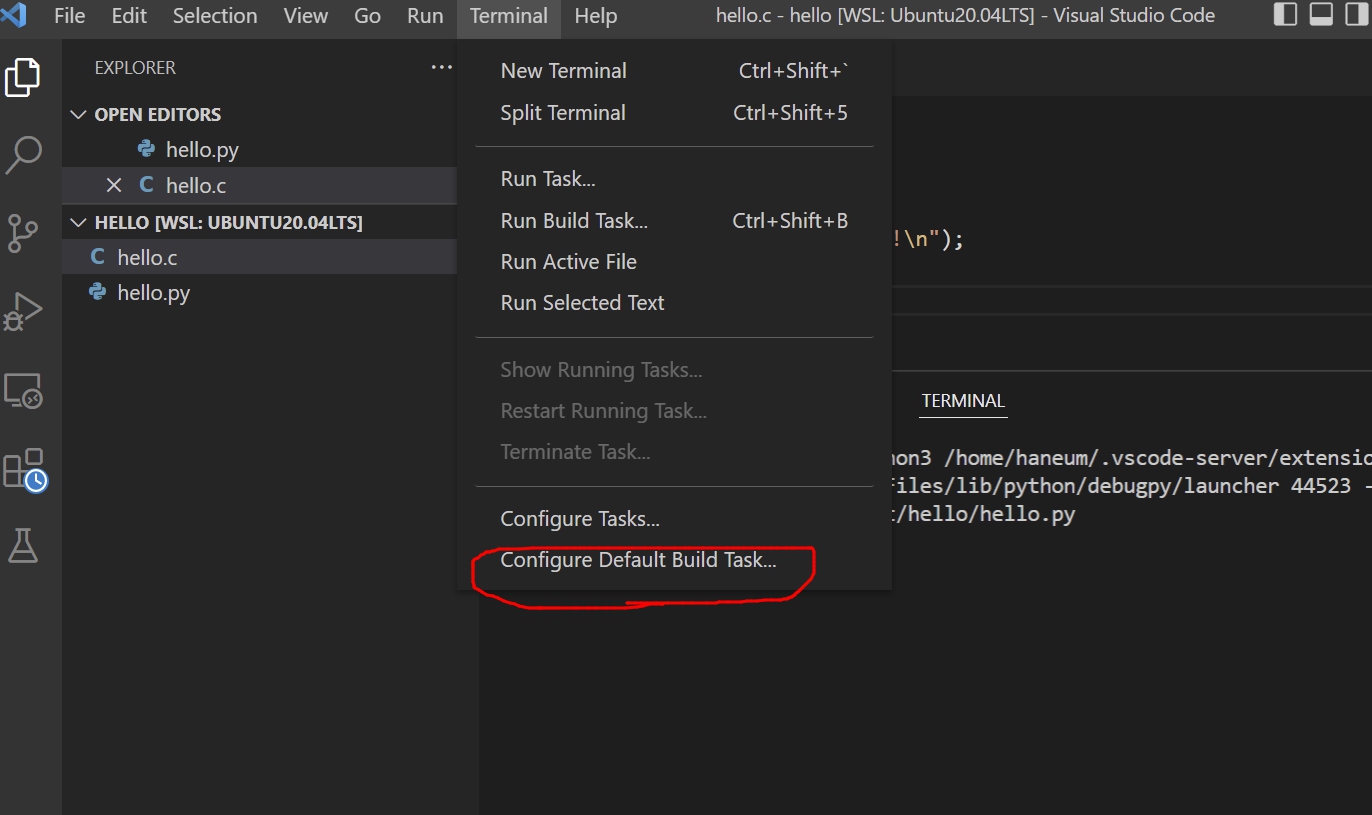Switch to the TERMINAL panel tab
Image resolution: width=1372 pixels, height=815 pixels.
[x=963, y=401]
